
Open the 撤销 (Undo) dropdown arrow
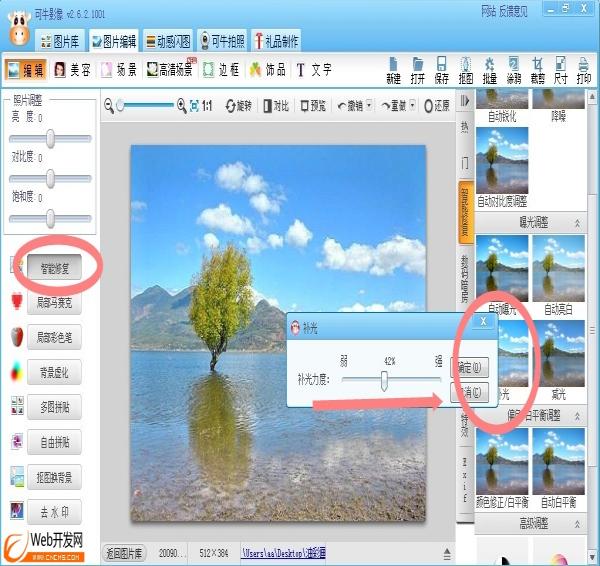369,105
